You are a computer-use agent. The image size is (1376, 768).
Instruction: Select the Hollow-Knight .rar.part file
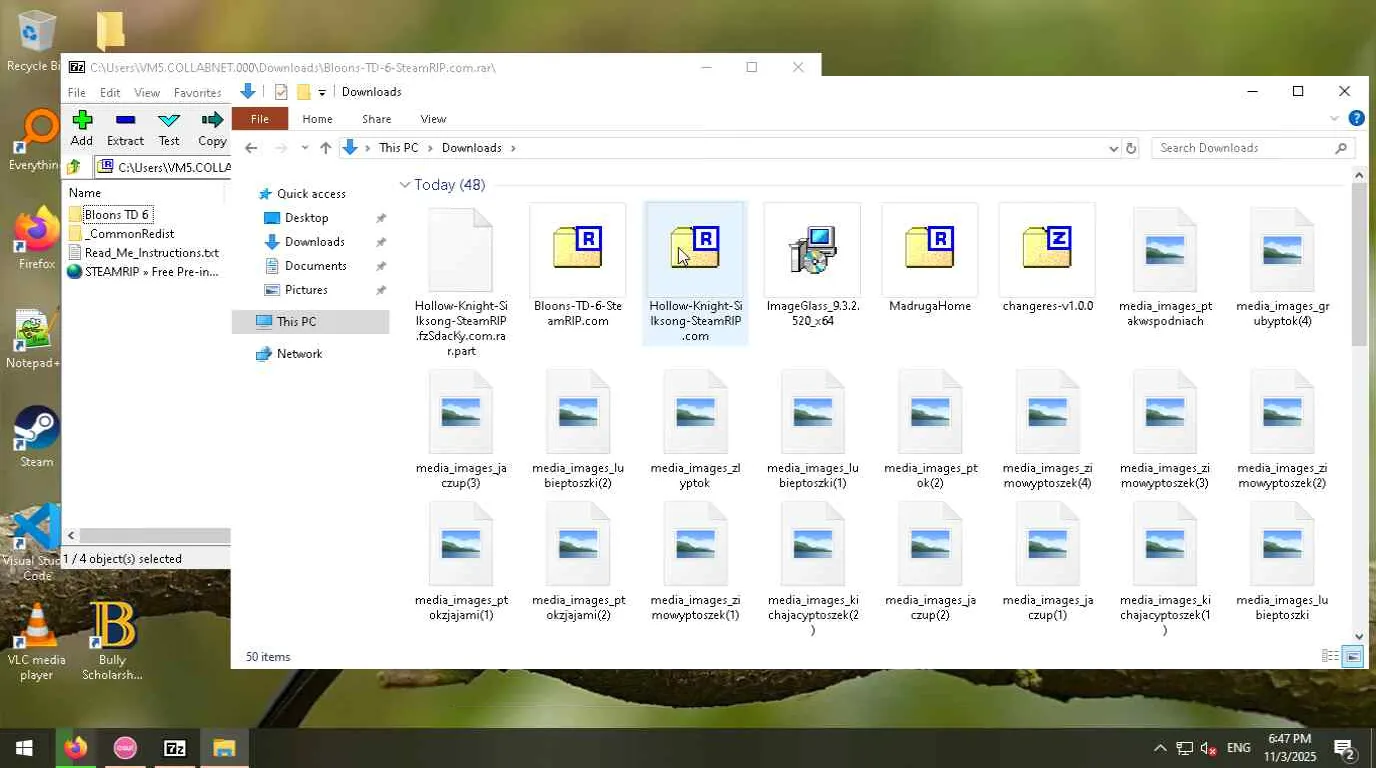461,282
